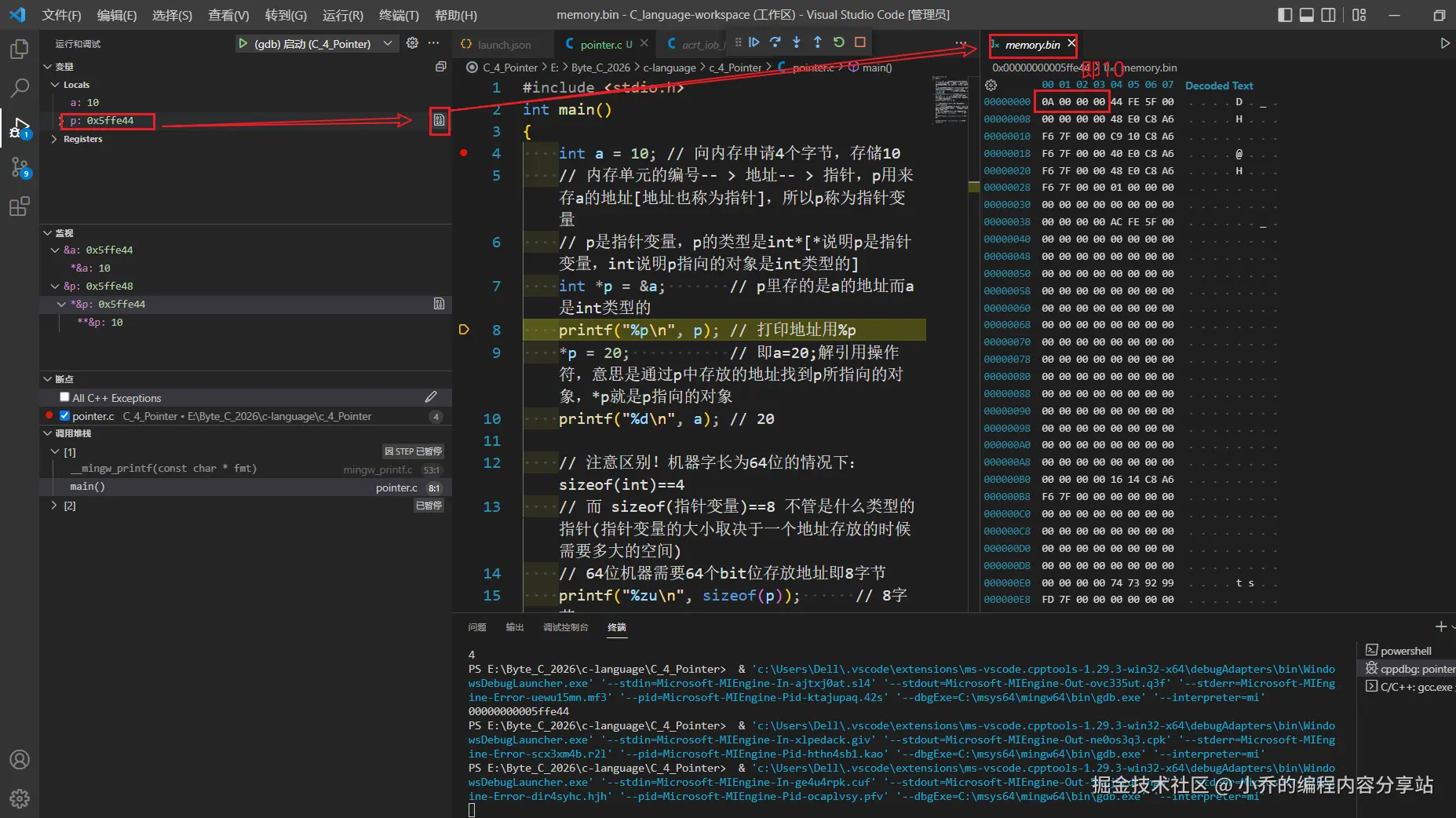Image resolution: width=1456 pixels, height=818 pixels.
Task: Select __mingw_printf frame in call stack
Action: [246, 469]
